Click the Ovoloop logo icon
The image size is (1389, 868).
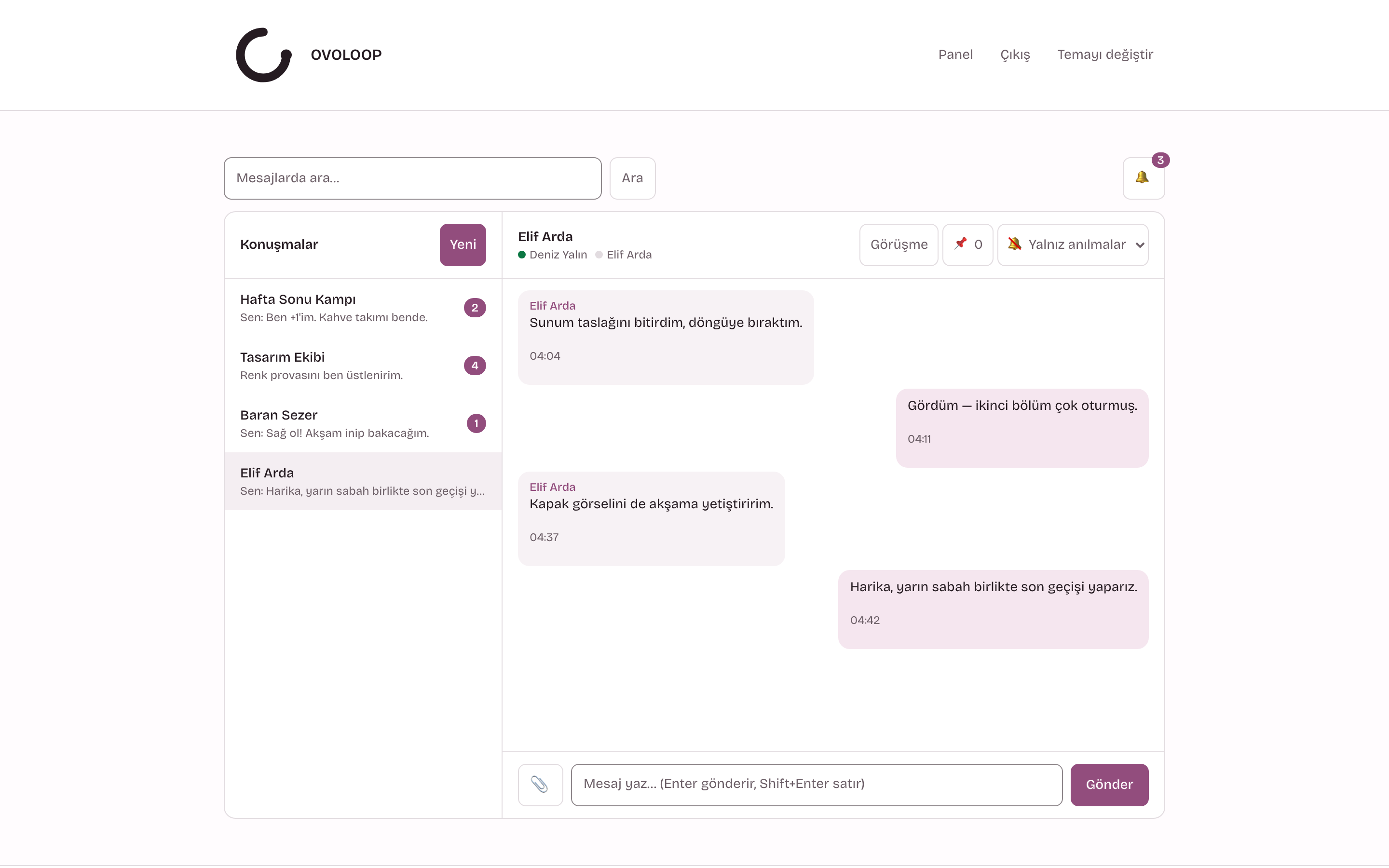[x=263, y=54]
